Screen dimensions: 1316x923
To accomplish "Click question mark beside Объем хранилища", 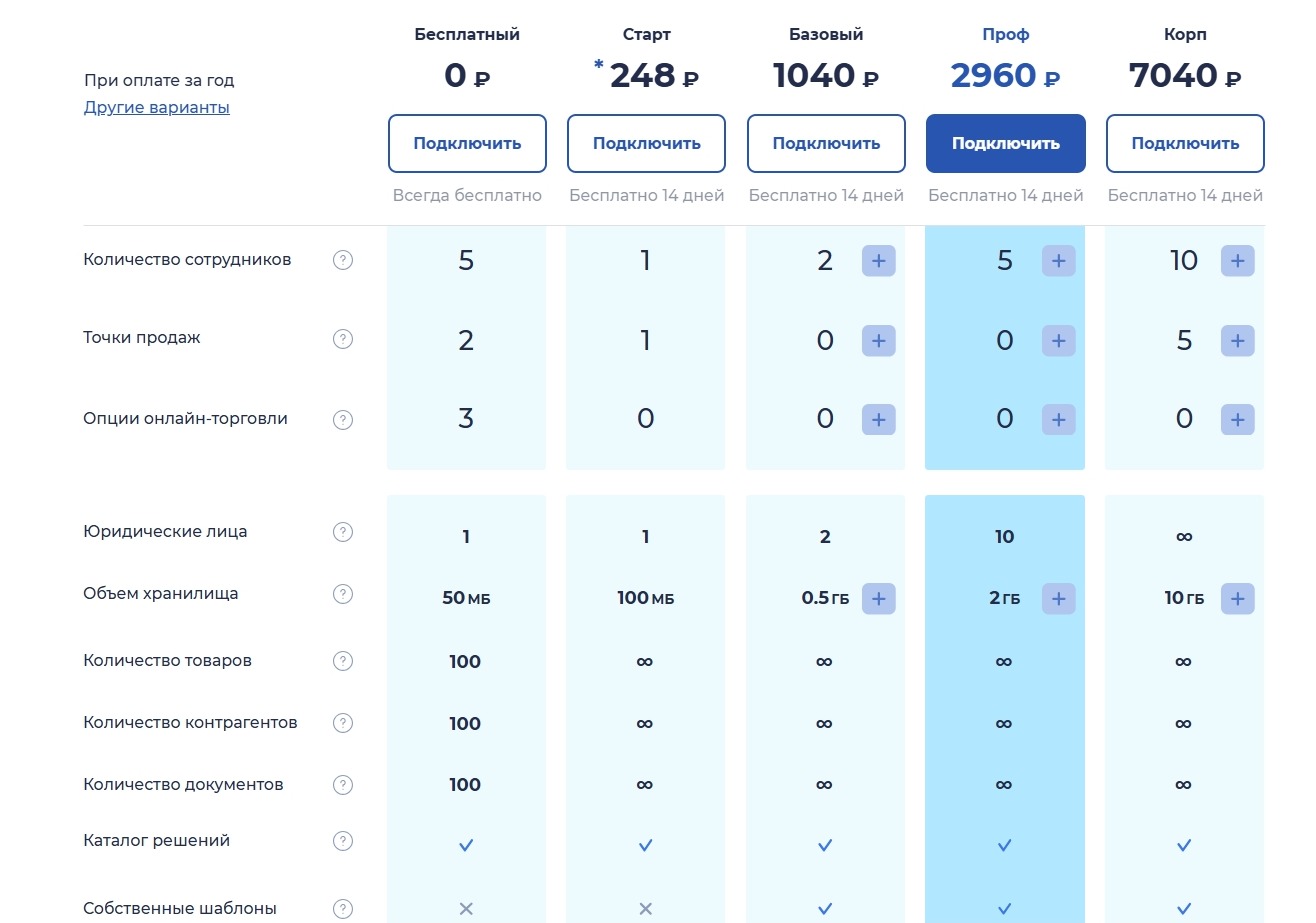I will coord(343,595).
